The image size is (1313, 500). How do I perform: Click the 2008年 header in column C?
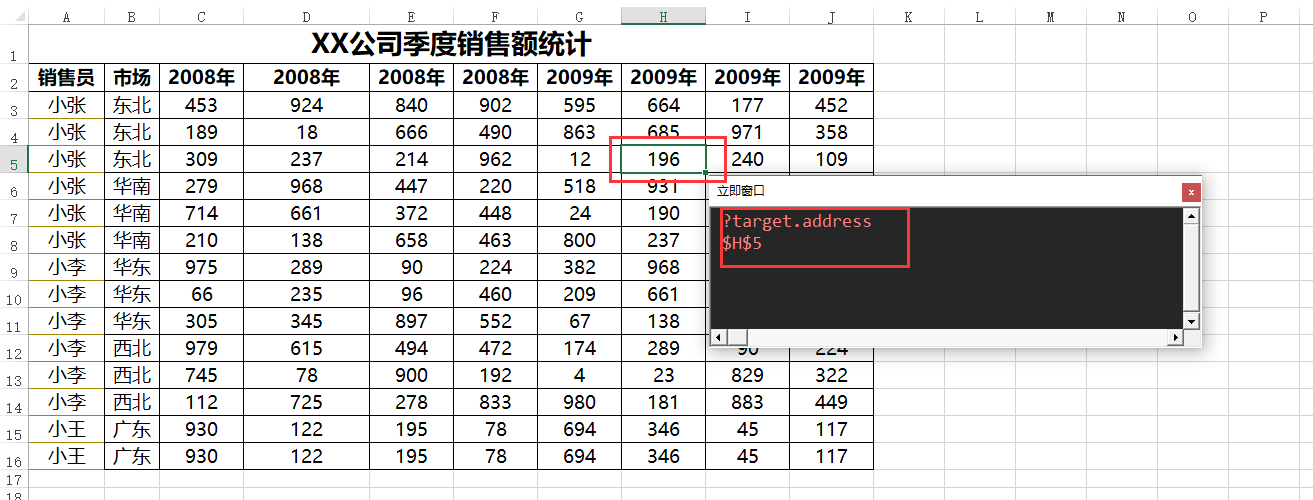coord(201,78)
